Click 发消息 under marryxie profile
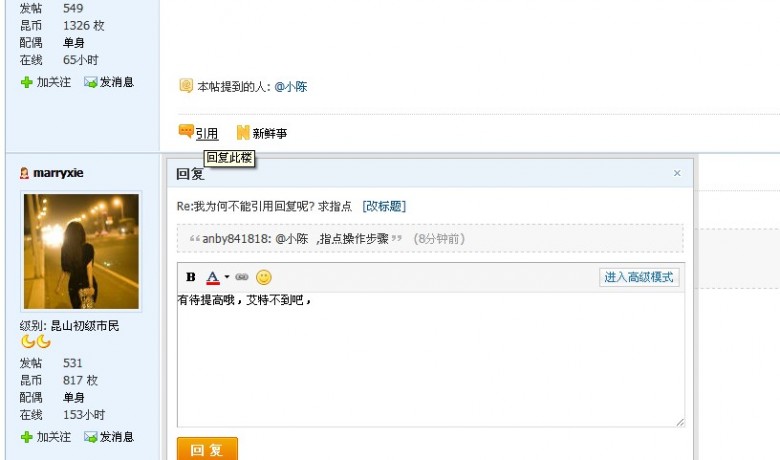 tap(109, 437)
